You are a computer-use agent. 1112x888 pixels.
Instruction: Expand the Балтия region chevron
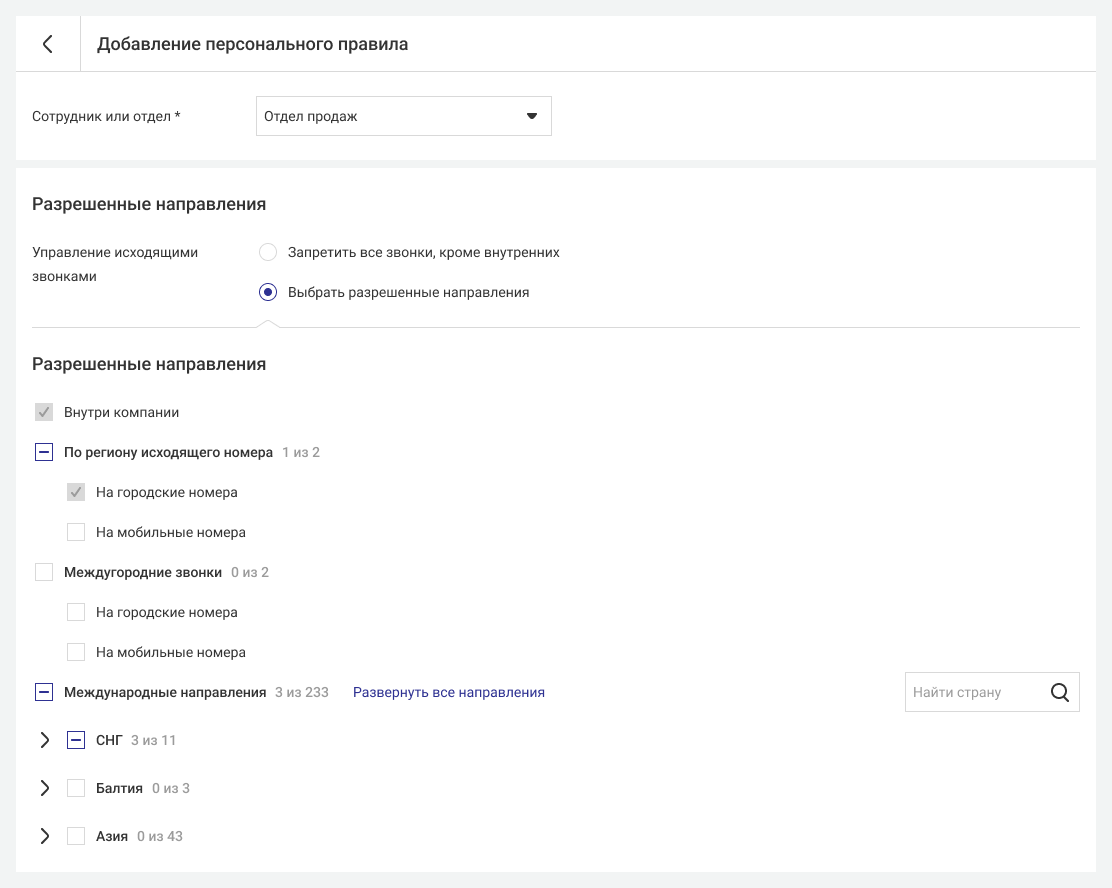click(x=44, y=788)
